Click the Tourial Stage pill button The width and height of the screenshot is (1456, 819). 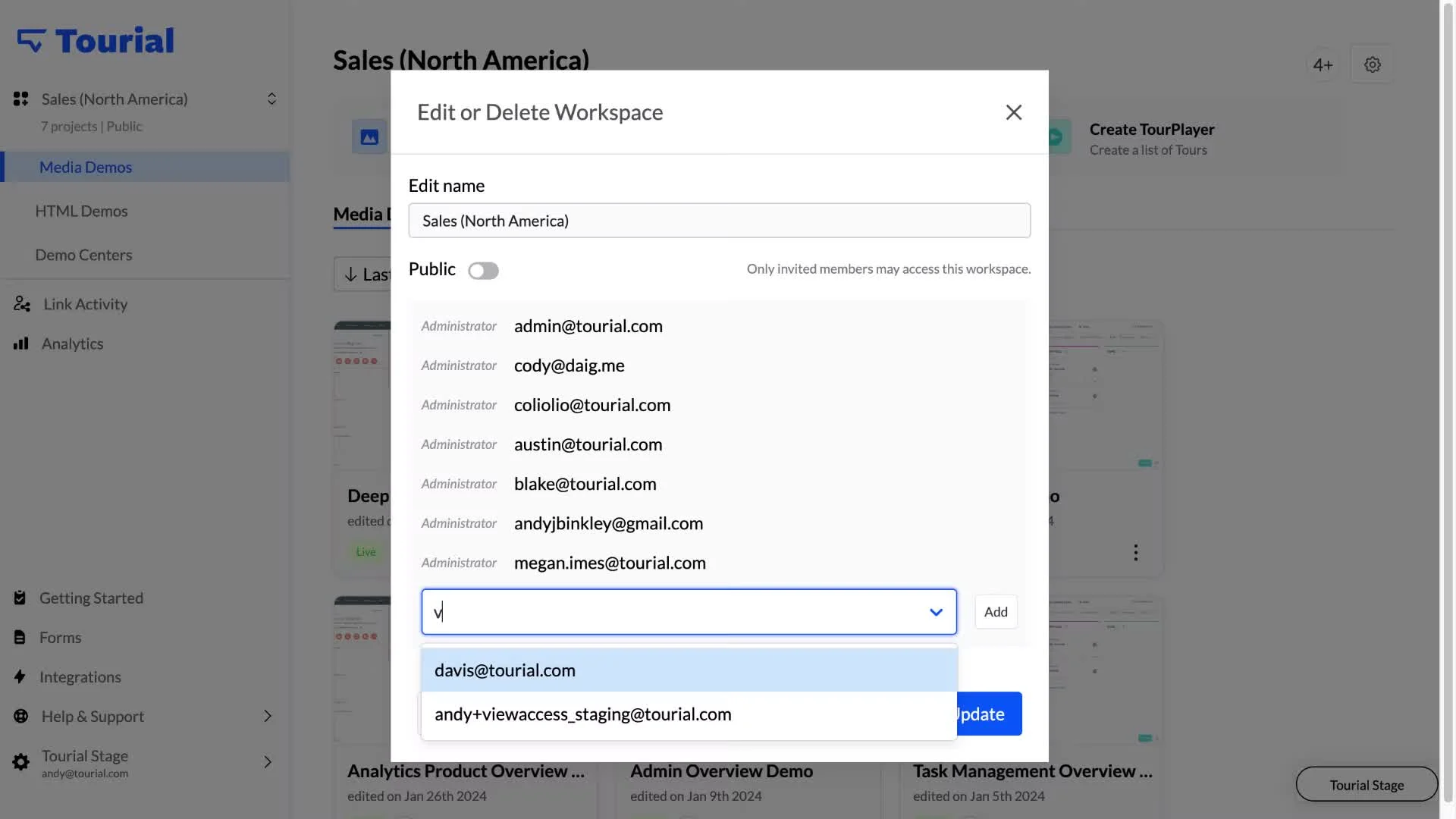point(1367,785)
